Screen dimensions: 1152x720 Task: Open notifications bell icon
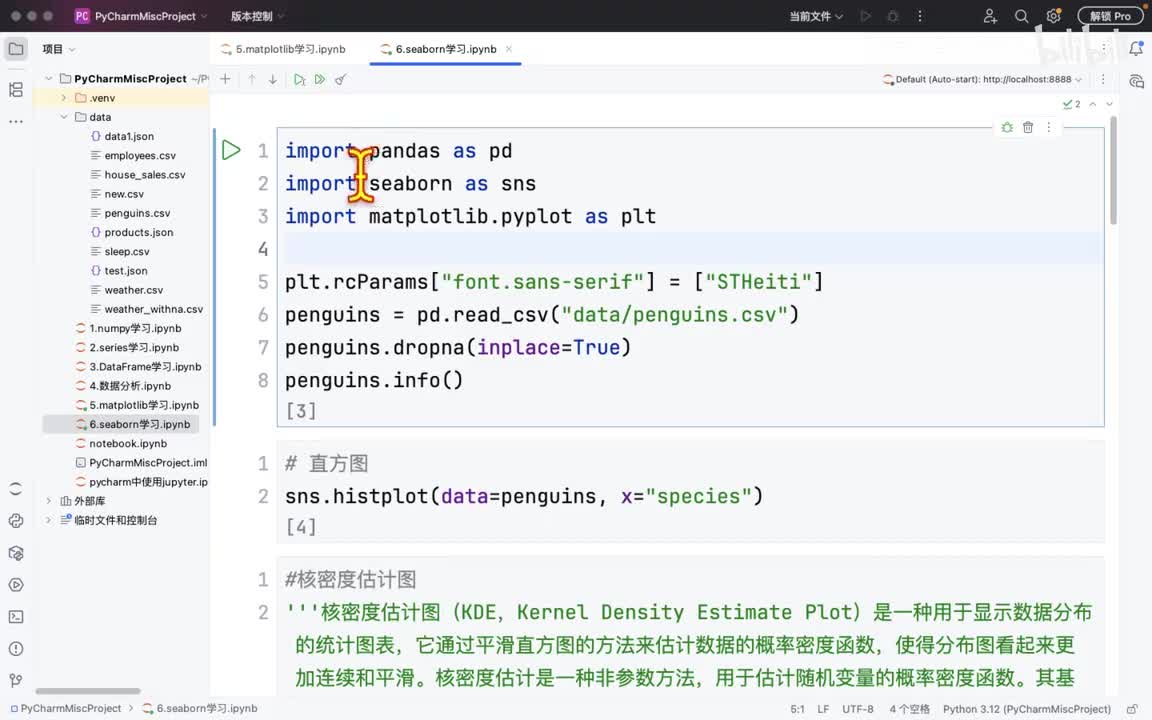pos(1136,48)
